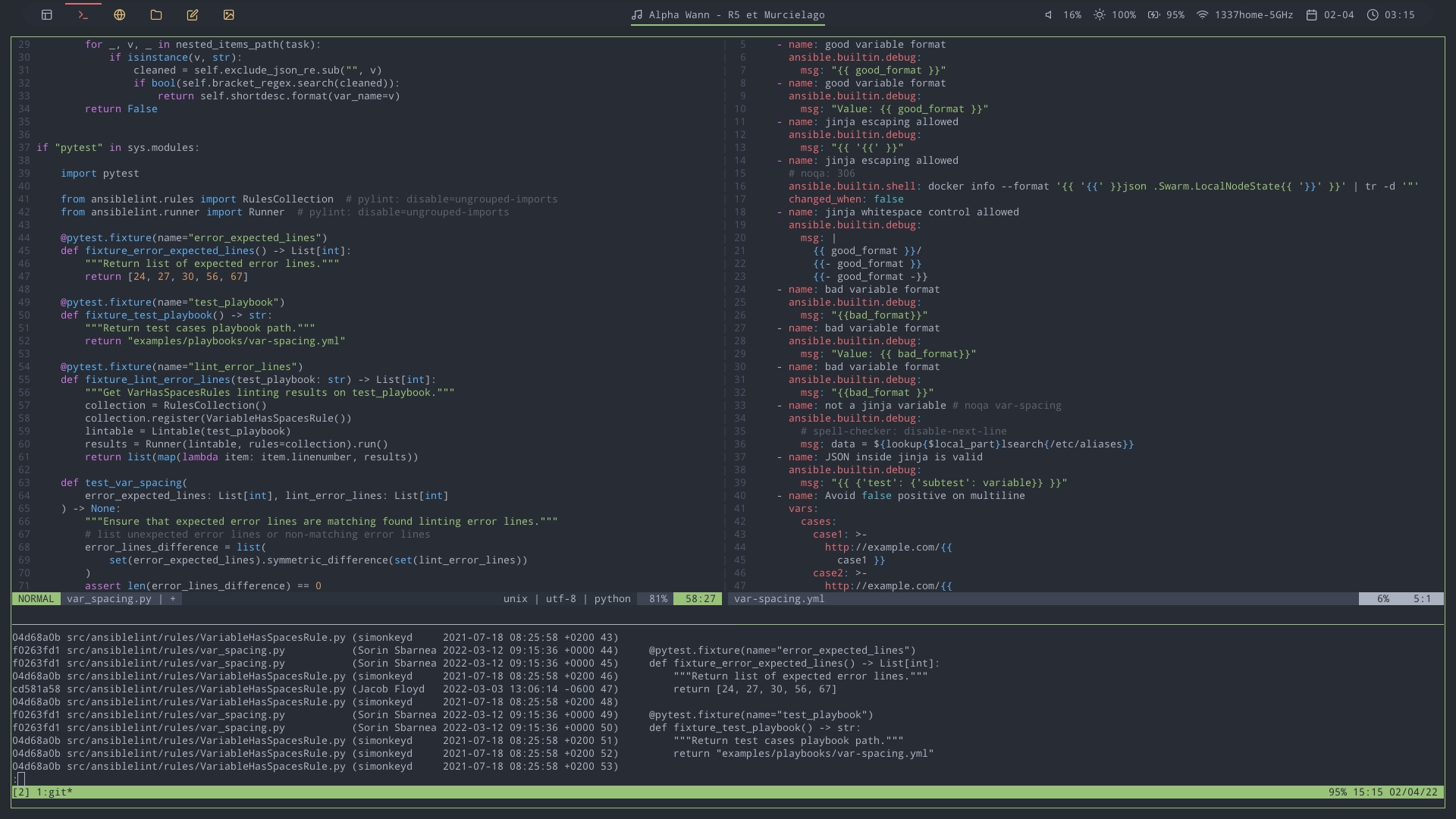Viewport: 1456px width, 819px height.
Task: Click 'def fixture_lint_error_lines' definition
Action: 248,380
